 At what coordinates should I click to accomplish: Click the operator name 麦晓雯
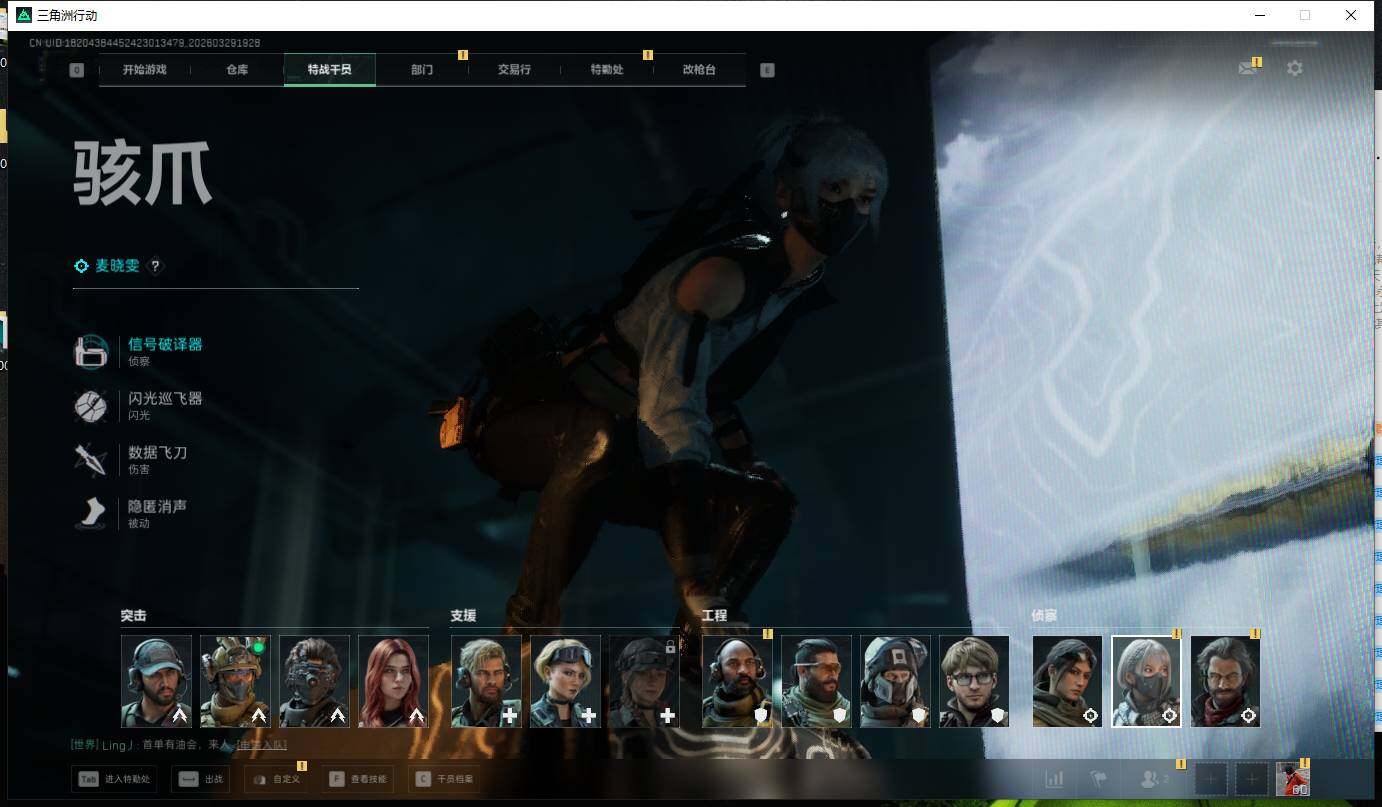[117, 266]
